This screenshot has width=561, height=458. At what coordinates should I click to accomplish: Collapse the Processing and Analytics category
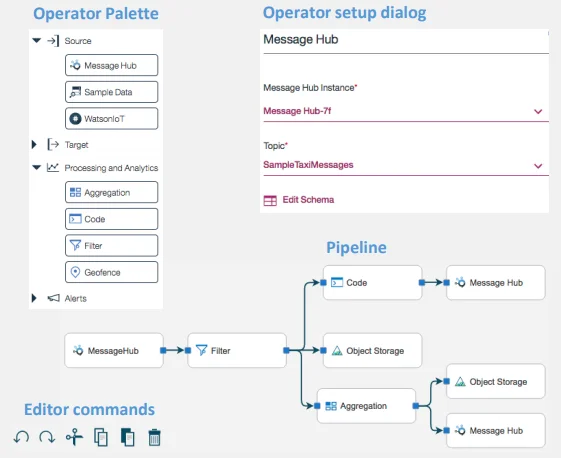pos(36,167)
